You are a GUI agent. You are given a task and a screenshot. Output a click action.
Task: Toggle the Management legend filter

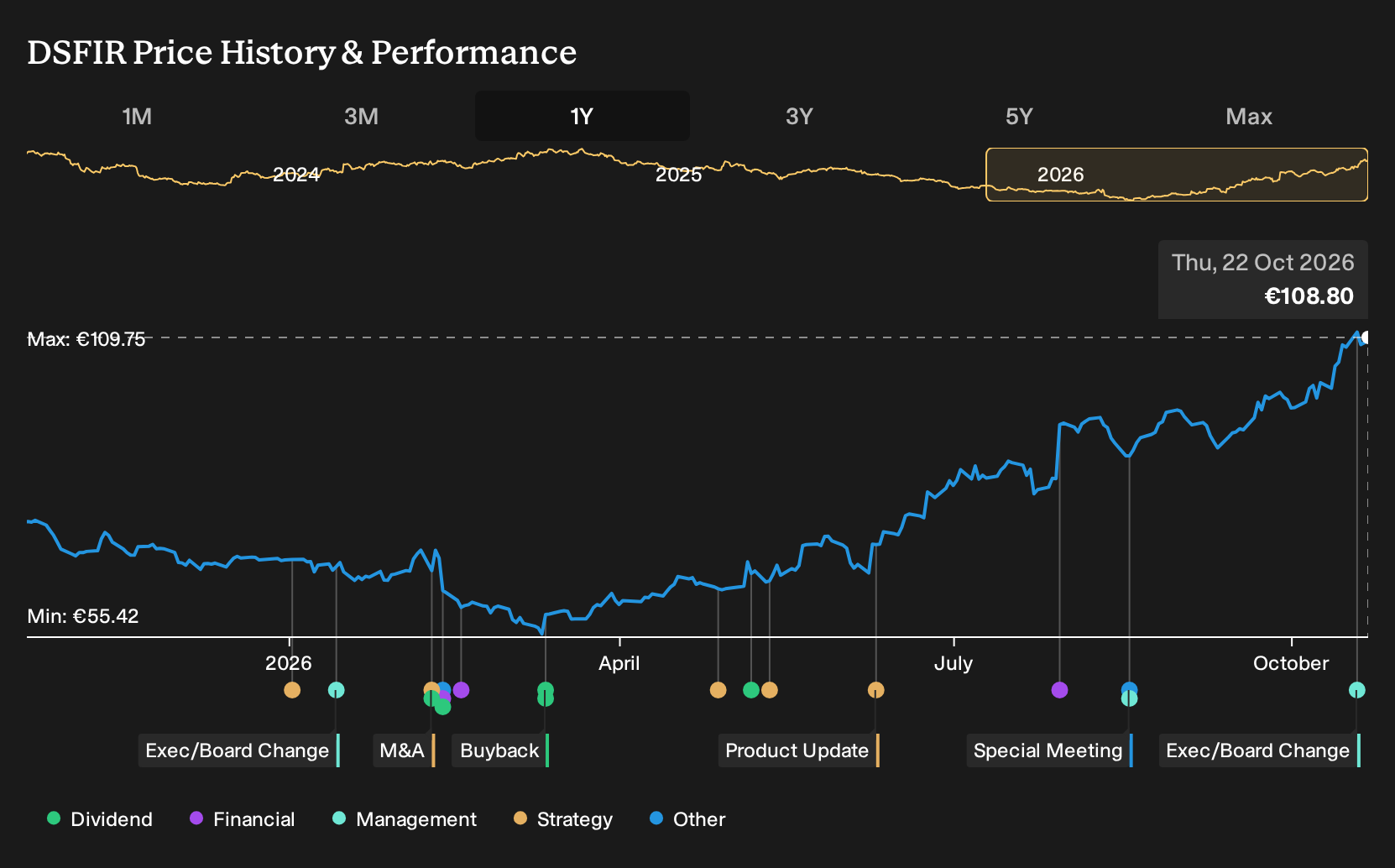tap(405, 819)
